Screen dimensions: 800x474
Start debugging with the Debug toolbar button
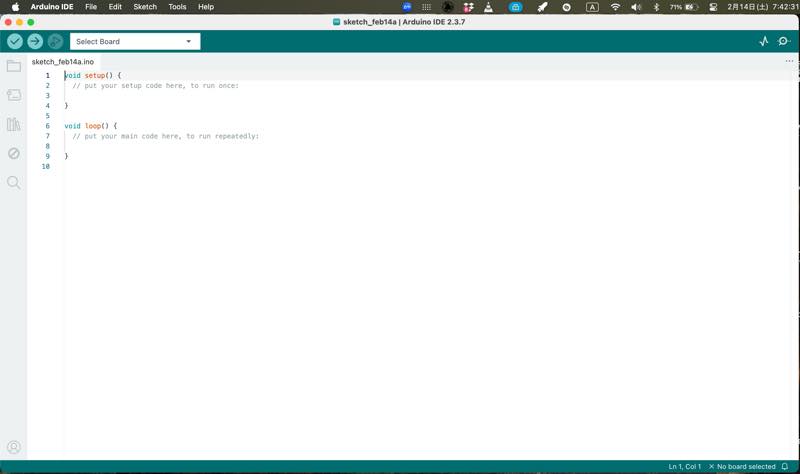click(x=55, y=41)
